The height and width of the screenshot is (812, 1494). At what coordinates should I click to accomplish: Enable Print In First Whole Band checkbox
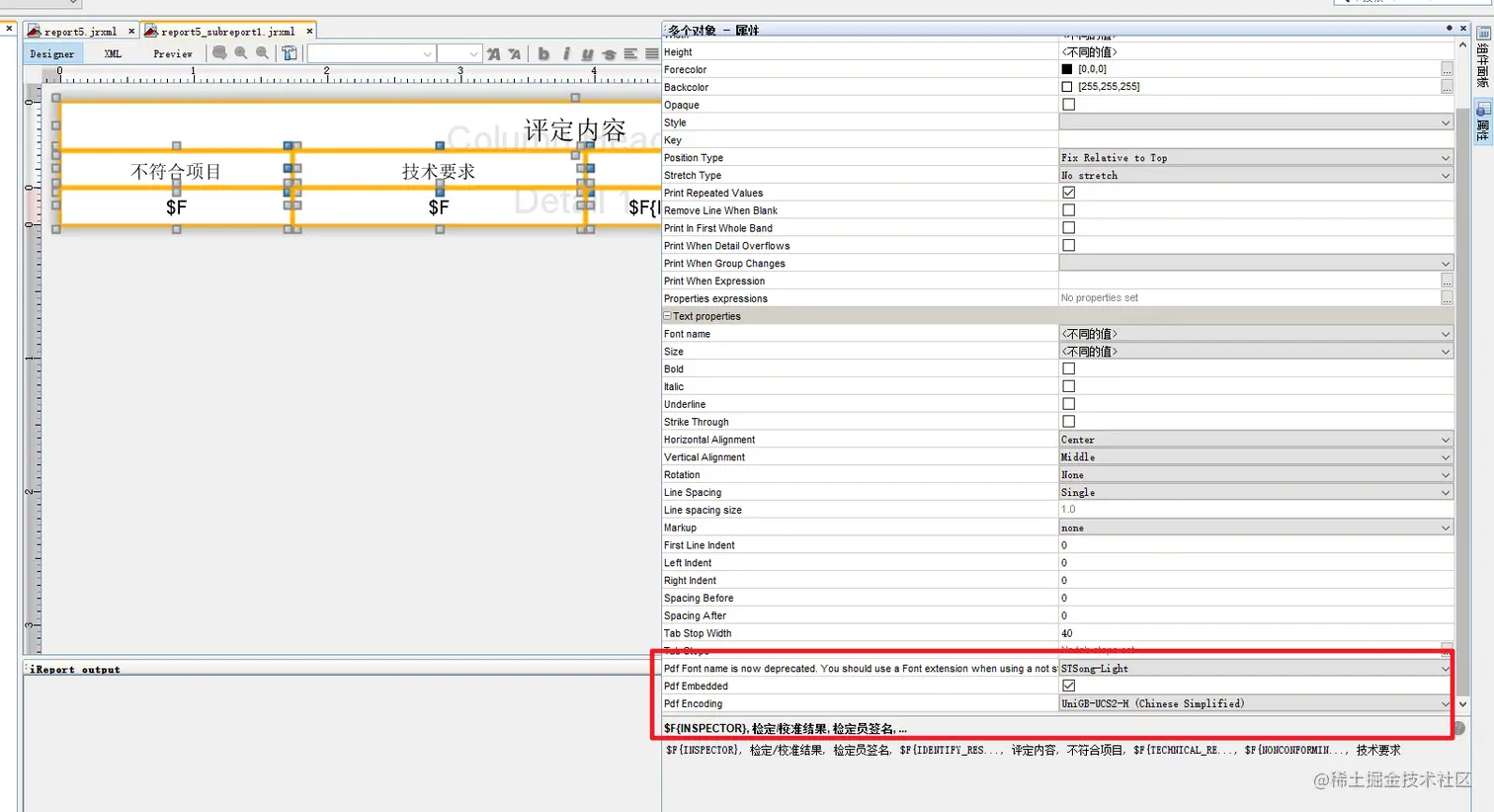tap(1068, 228)
